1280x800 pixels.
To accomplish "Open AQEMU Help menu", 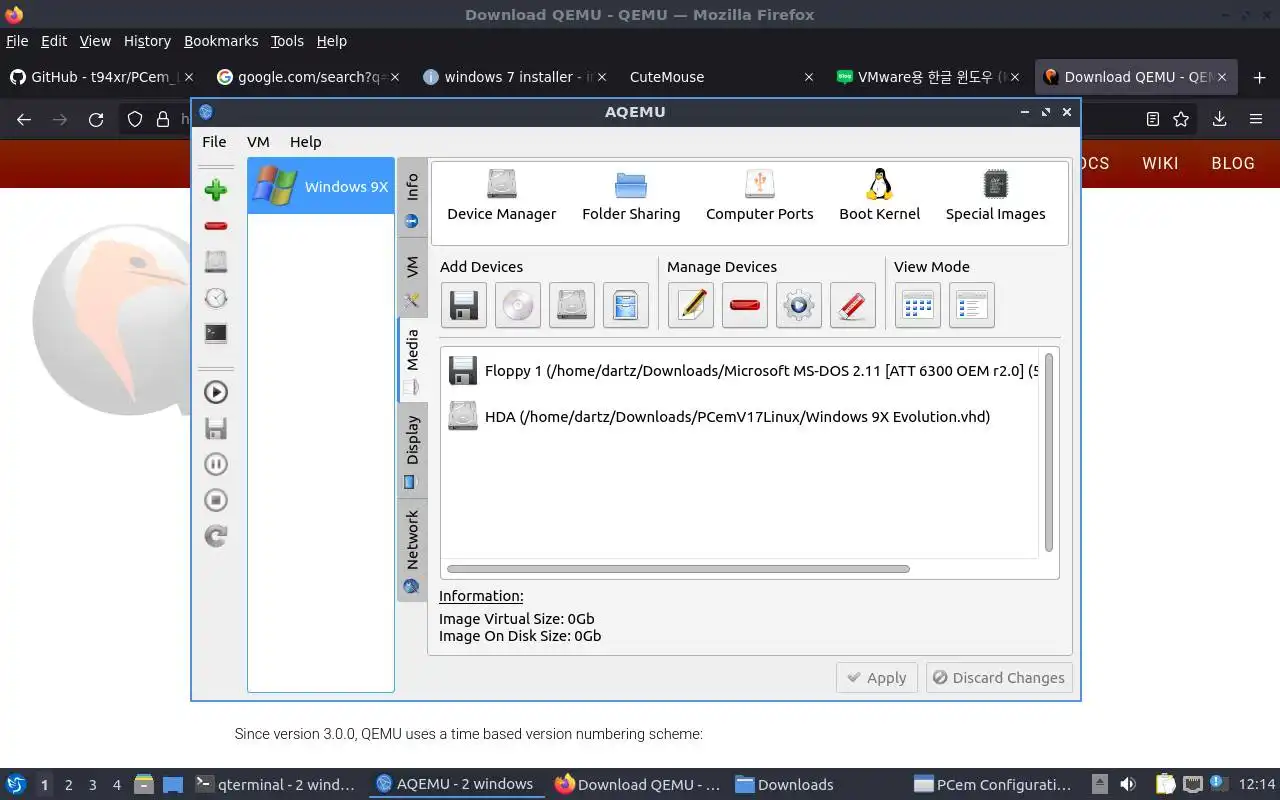I will pyautogui.click(x=305, y=142).
